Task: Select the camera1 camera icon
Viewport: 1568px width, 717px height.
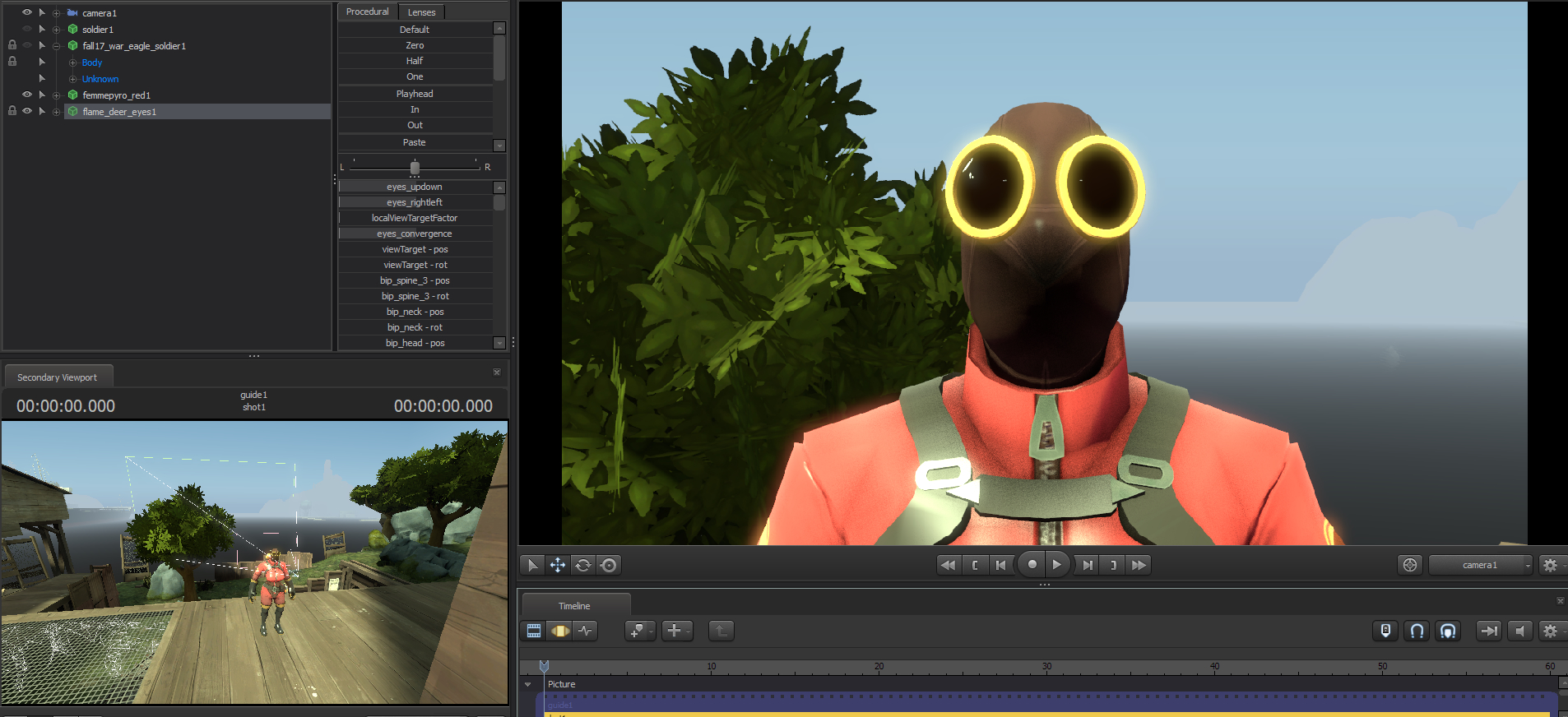Action: (72, 13)
